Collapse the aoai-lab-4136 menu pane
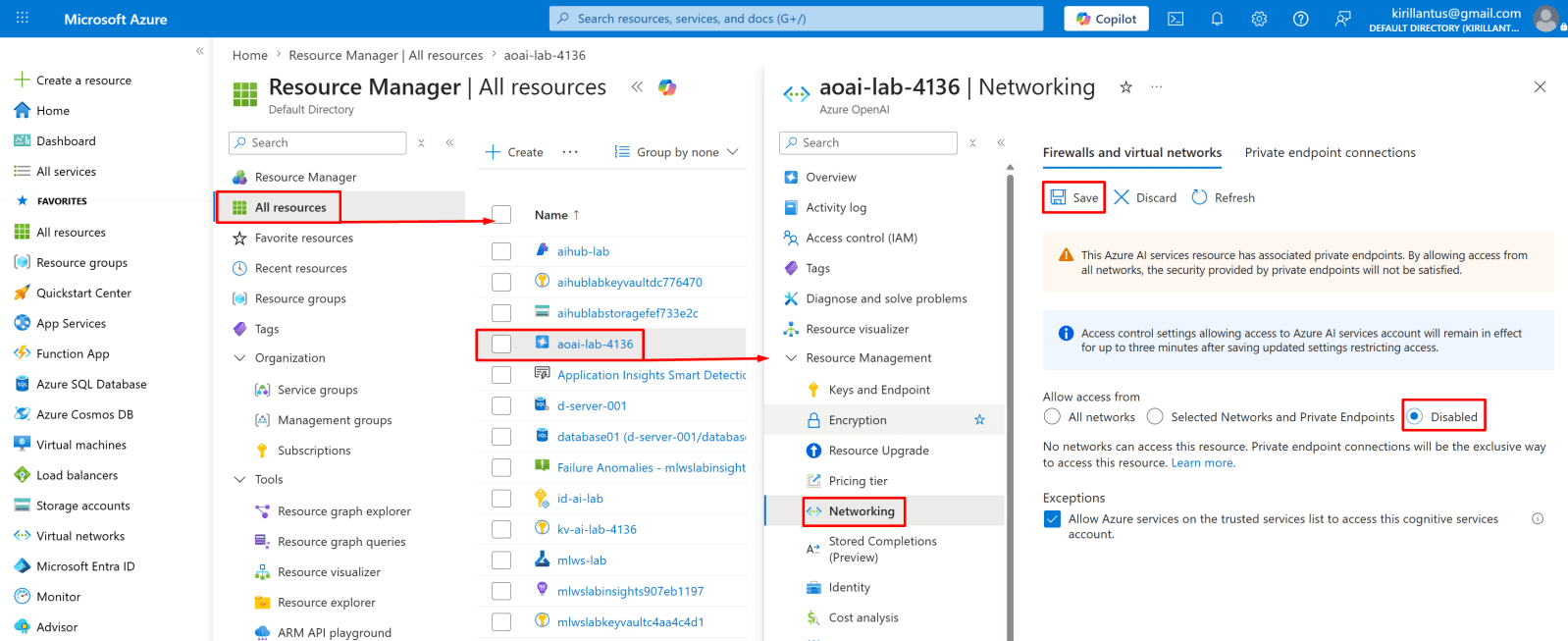 pyautogui.click(x=1001, y=142)
